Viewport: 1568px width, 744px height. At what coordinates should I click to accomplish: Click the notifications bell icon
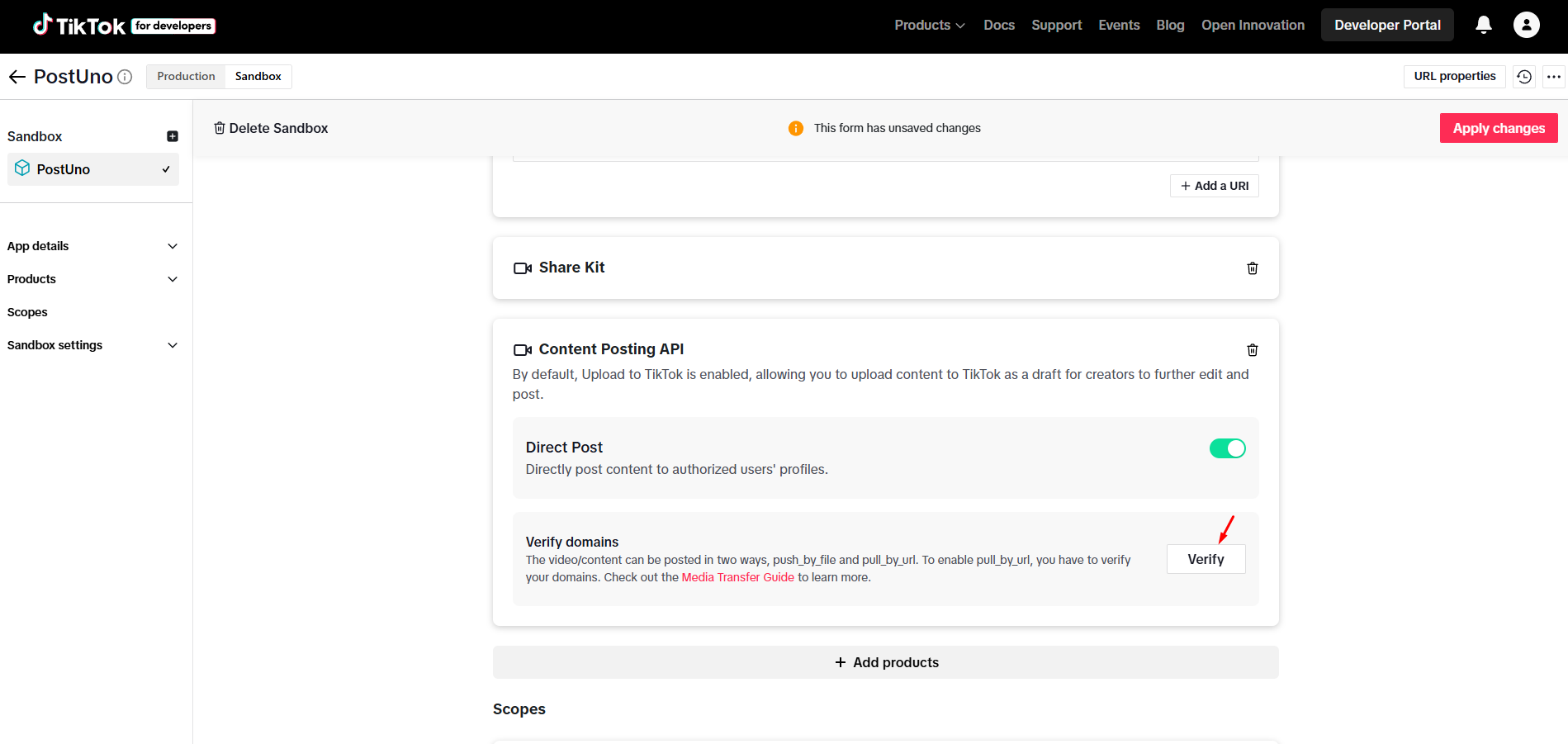pyautogui.click(x=1483, y=26)
